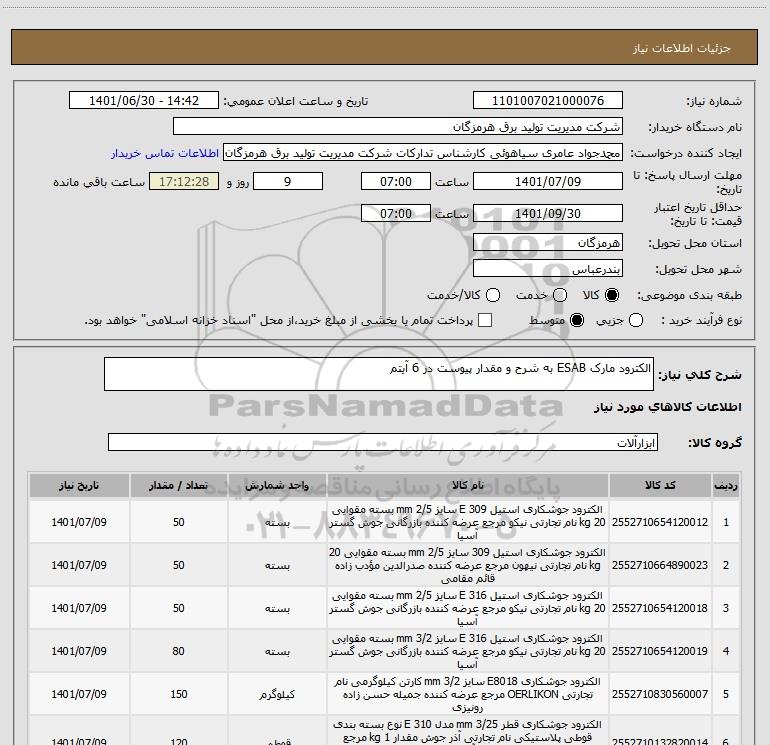Click product code 2552710654120019
The height and width of the screenshot is (745, 770).
pos(660,651)
